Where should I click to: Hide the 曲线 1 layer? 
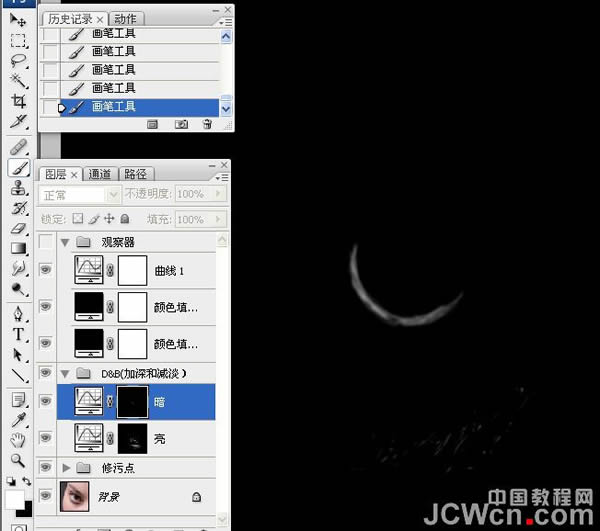pos(46,270)
